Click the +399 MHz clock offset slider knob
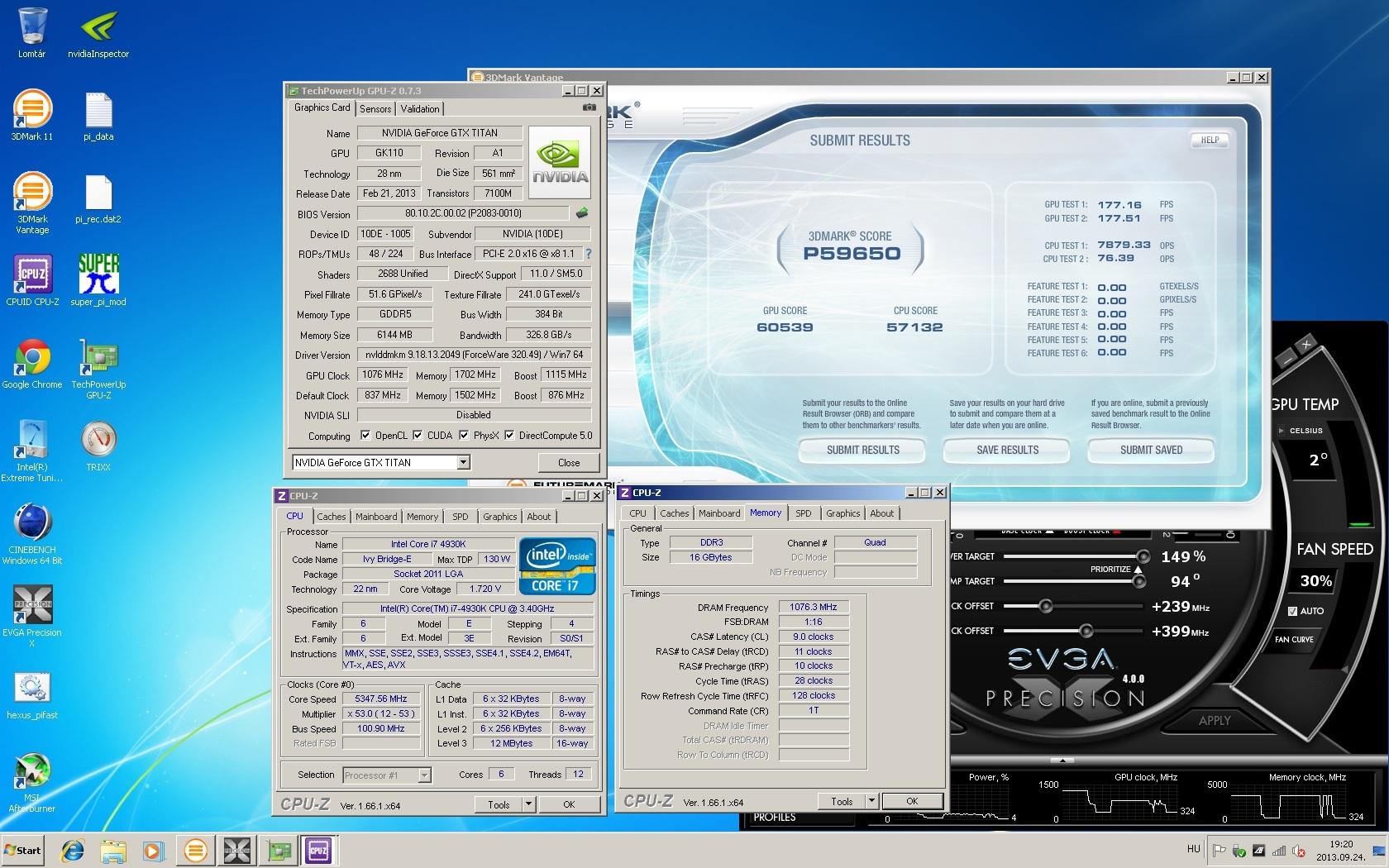This screenshot has width=1389, height=868. (1086, 631)
